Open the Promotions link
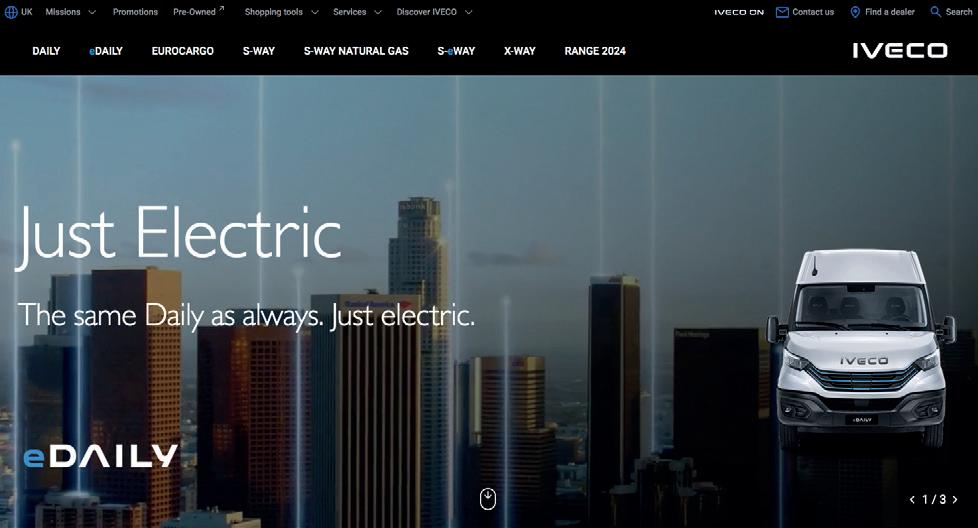This screenshot has height=528, width=978. (x=135, y=12)
